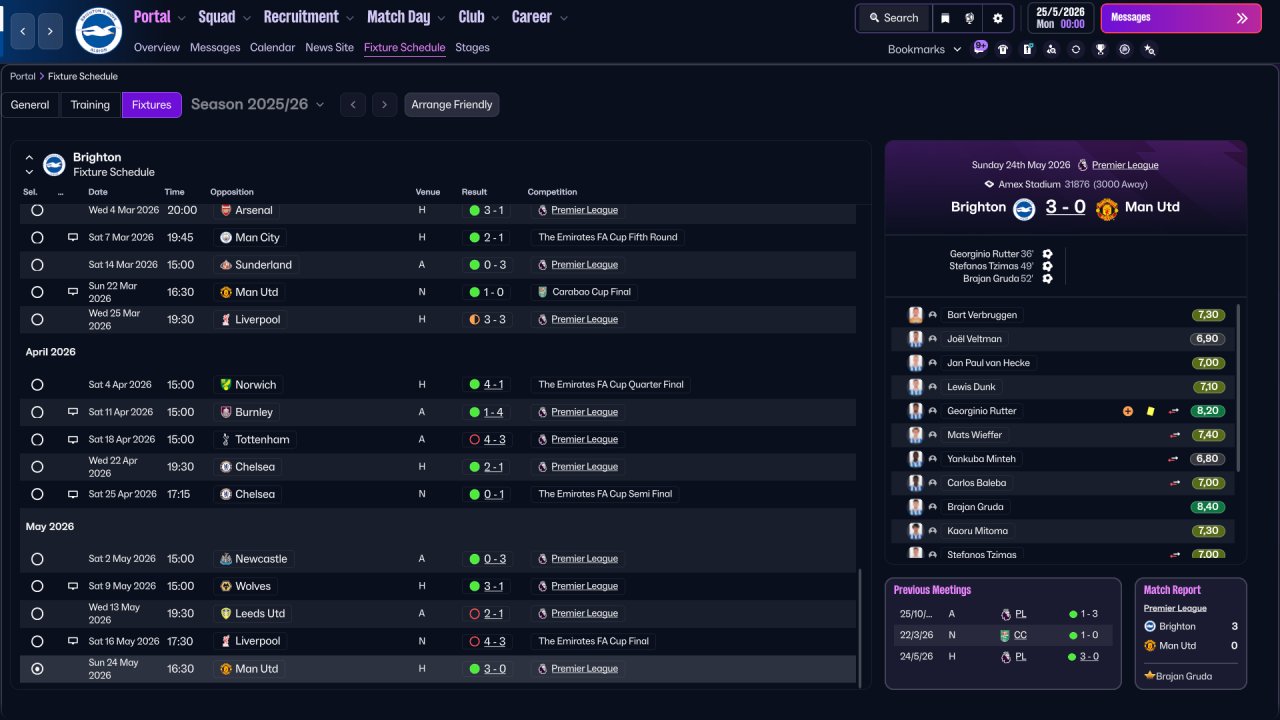Click the goal icon next to Georginio Rutter 36'
The image size is (1280, 720).
(x=1047, y=254)
